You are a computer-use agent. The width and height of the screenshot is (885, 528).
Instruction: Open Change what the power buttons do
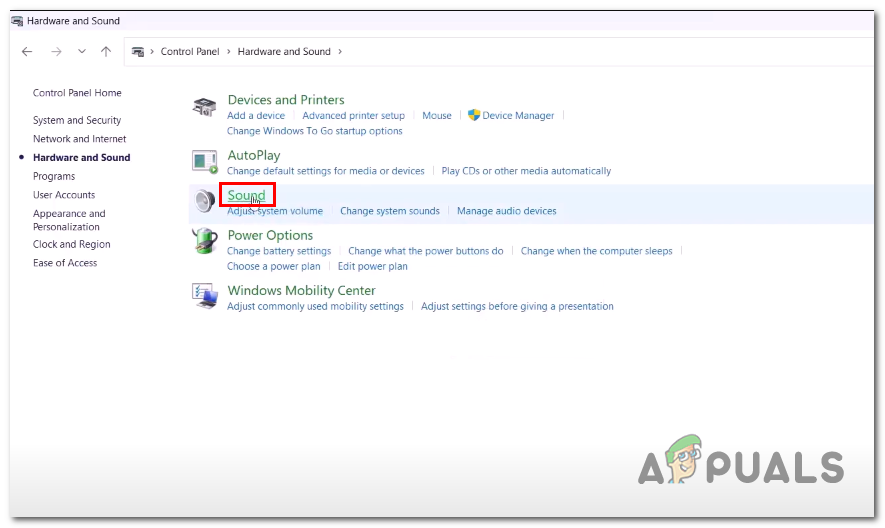pyautogui.click(x=426, y=251)
